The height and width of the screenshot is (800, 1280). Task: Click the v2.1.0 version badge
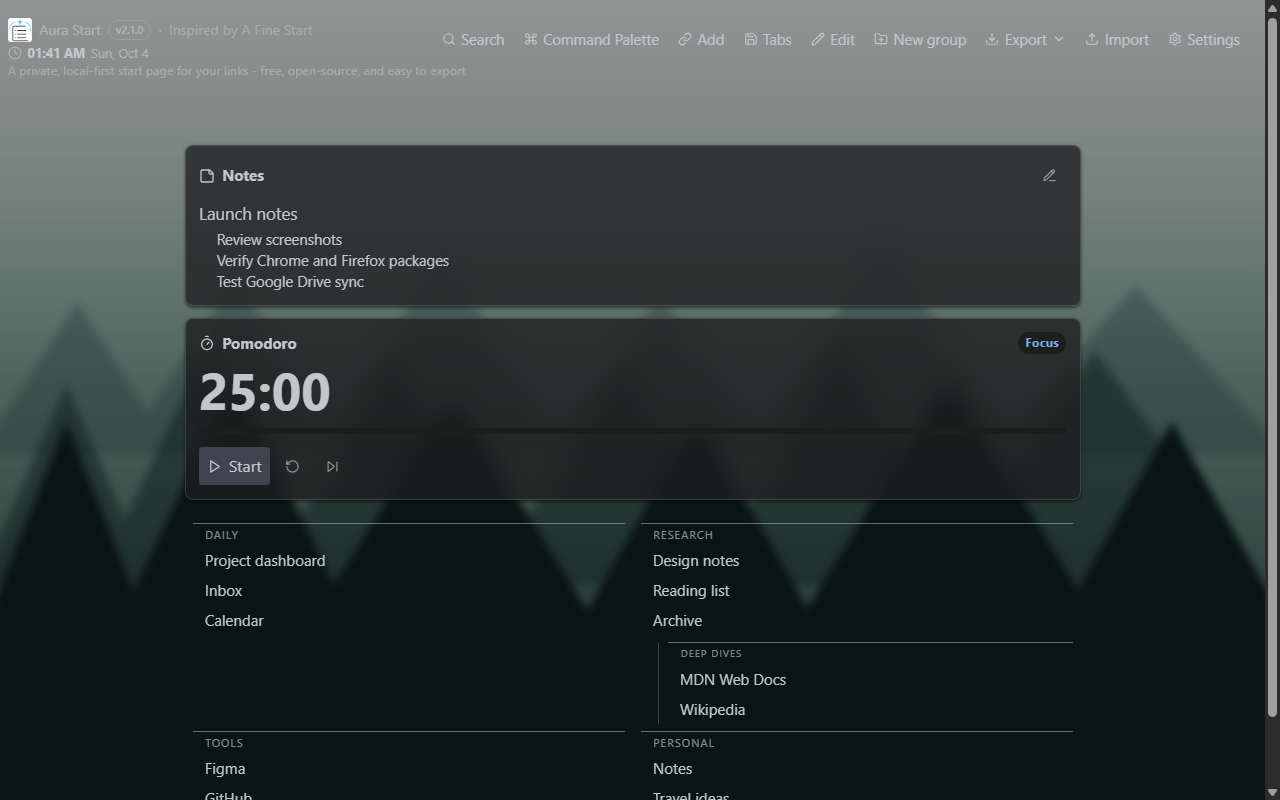[129, 30]
